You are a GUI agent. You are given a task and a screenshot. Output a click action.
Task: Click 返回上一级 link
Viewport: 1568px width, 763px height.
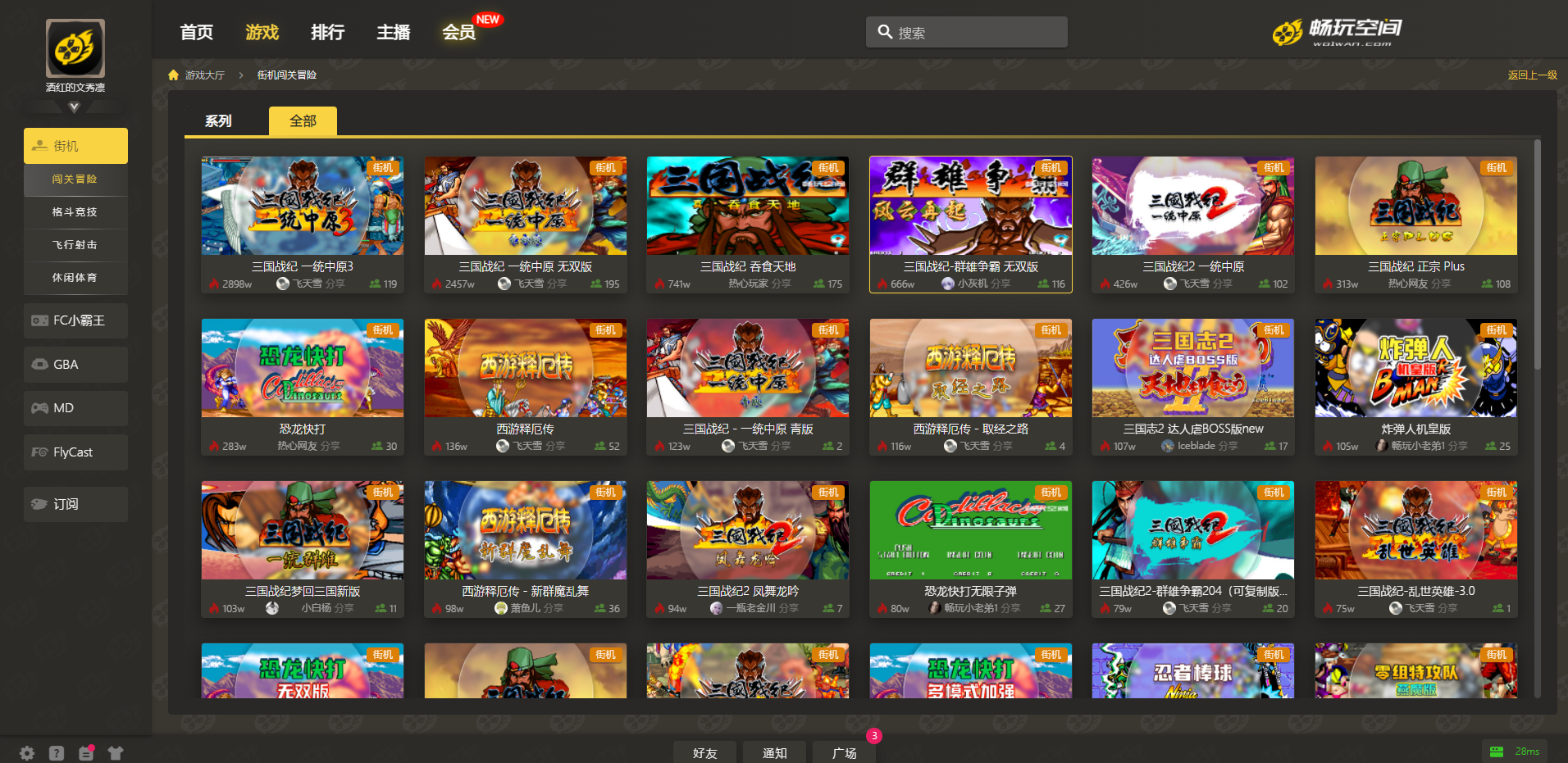click(x=1532, y=75)
